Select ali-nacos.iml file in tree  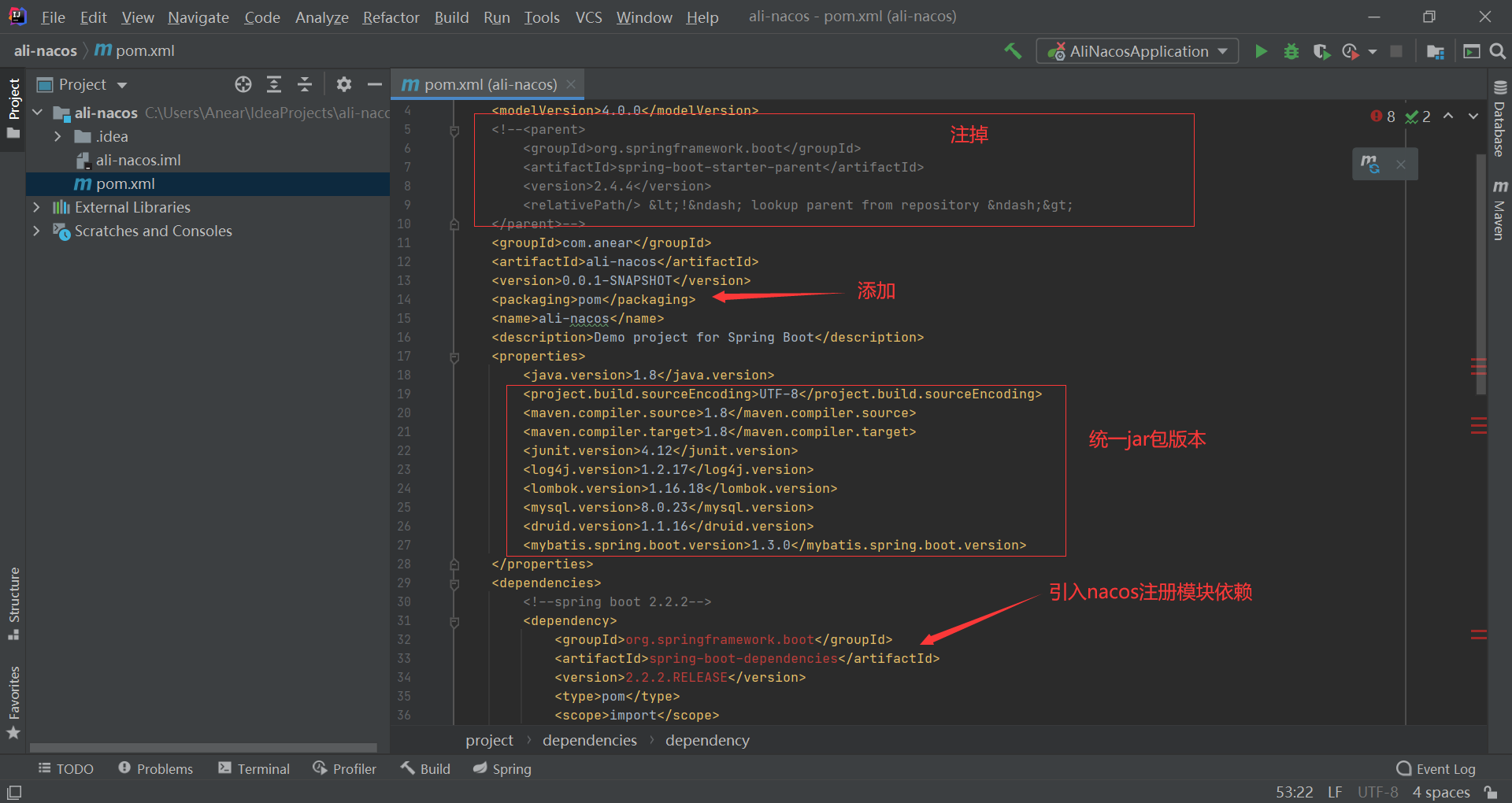click(208, 160)
